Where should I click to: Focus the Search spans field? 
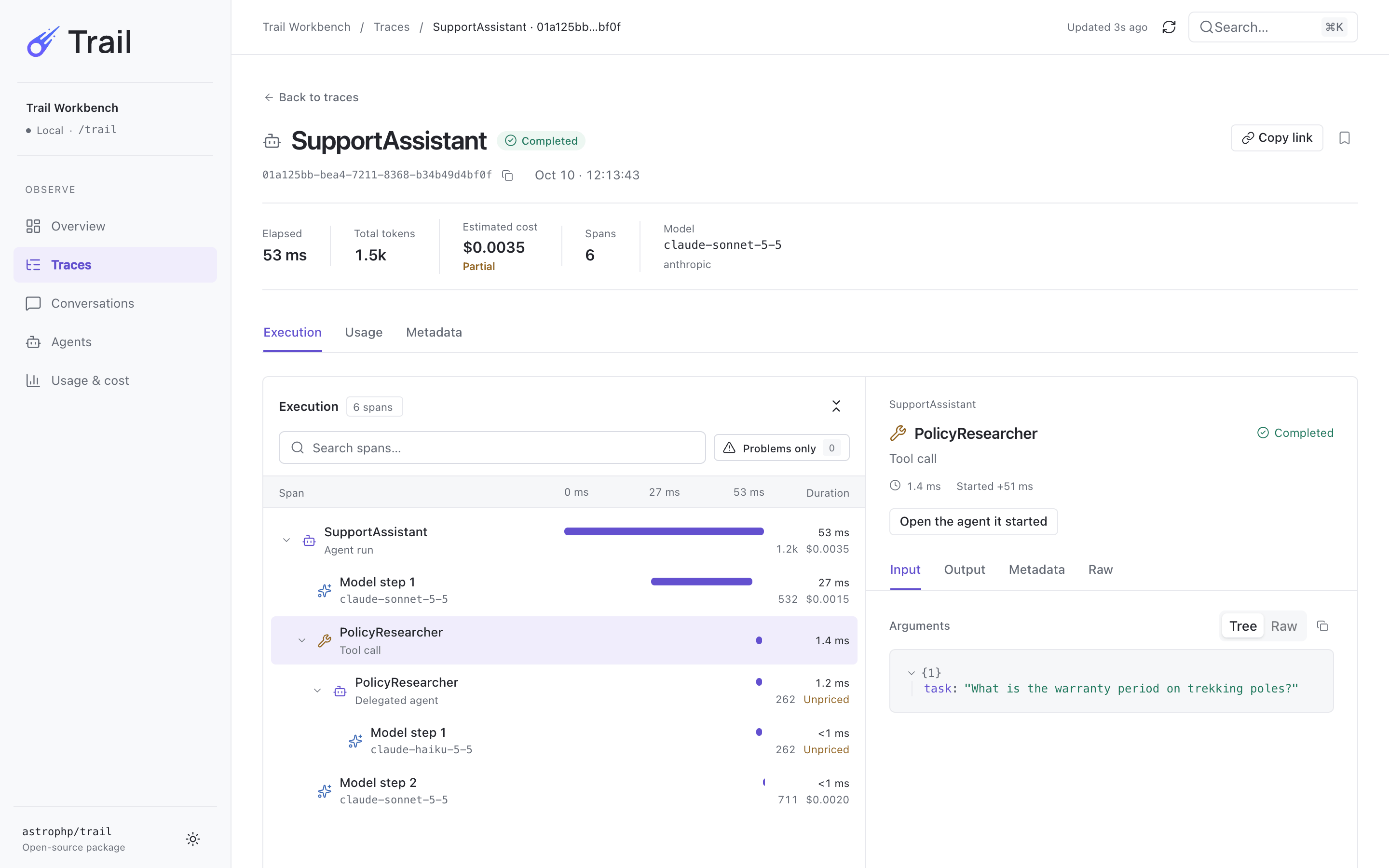tap(492, 448)
